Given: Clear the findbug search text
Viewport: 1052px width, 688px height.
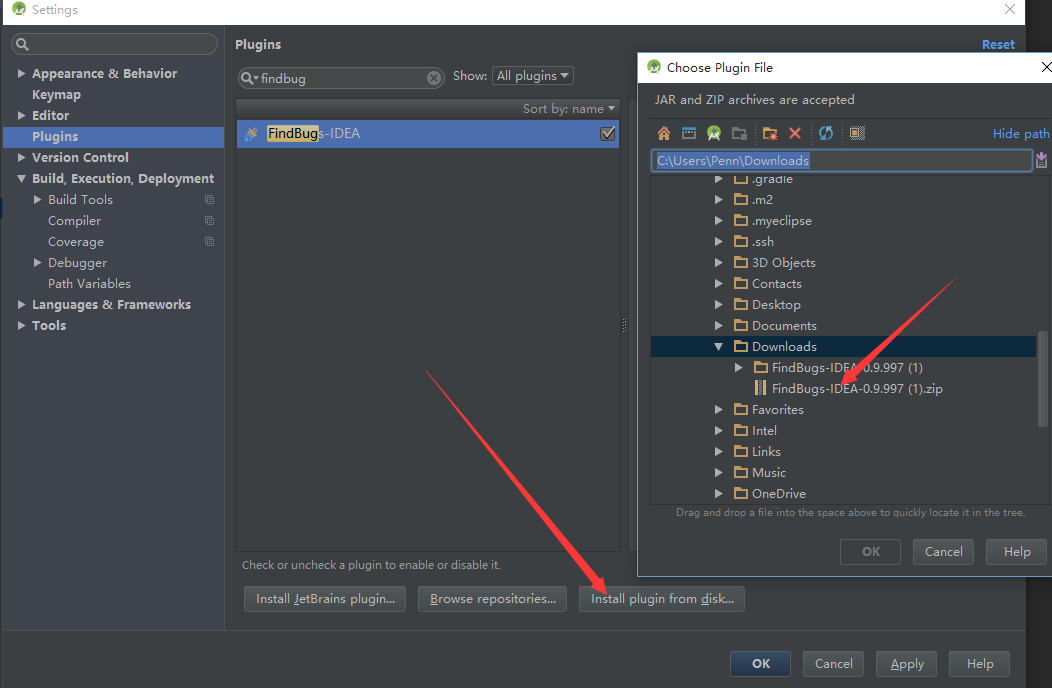Looking at the screenshot, I should pyautogui.click(x=434, y=78).
